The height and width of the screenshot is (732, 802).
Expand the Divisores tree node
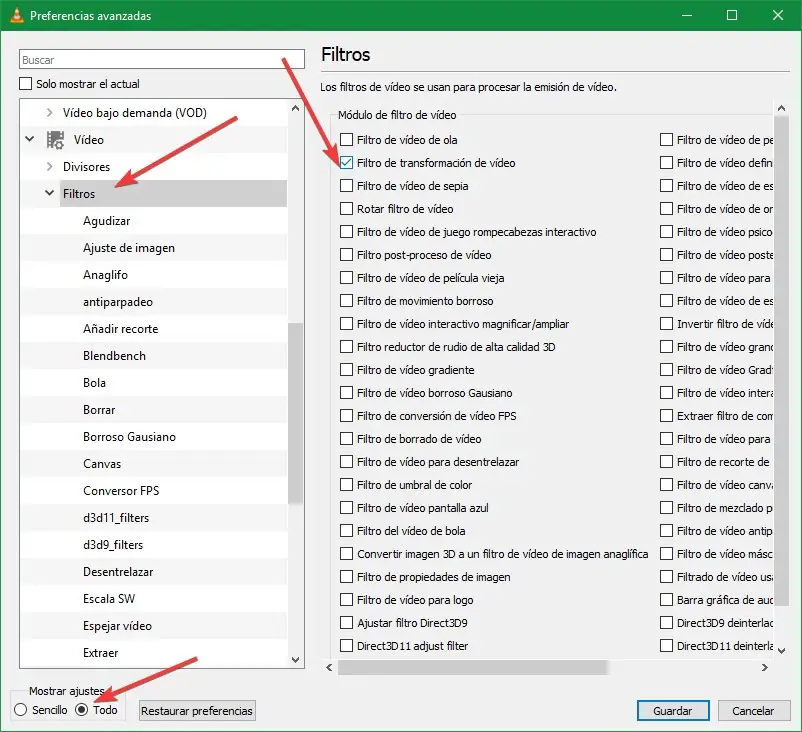(49, 167)
